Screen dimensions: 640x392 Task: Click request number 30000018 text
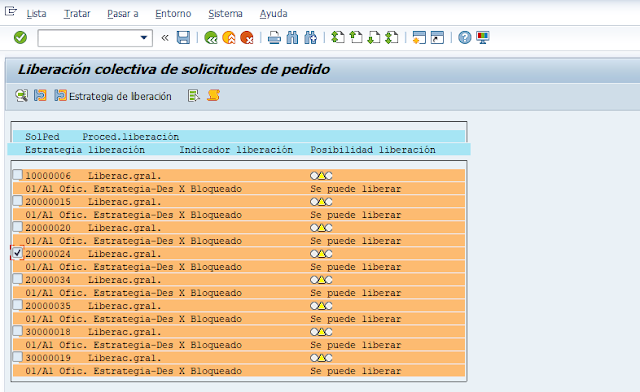[48, 332]
